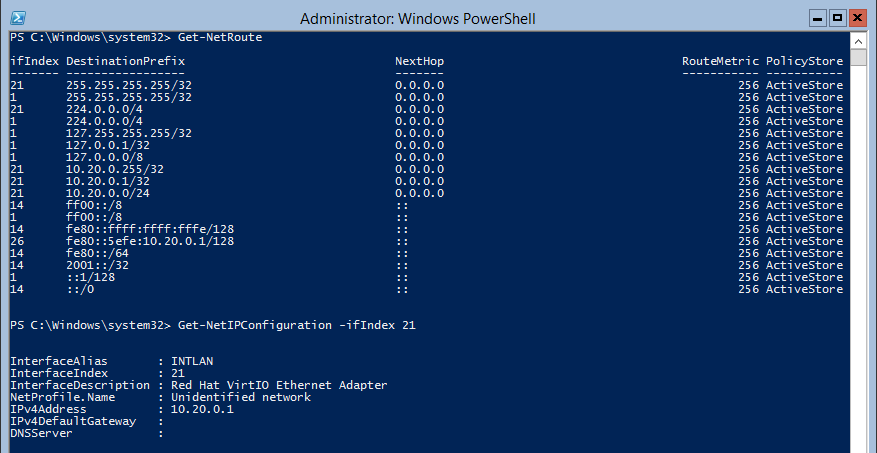
Task: Click the IPv4Address value 10.20.0.1
Action: tap(202, 409)
